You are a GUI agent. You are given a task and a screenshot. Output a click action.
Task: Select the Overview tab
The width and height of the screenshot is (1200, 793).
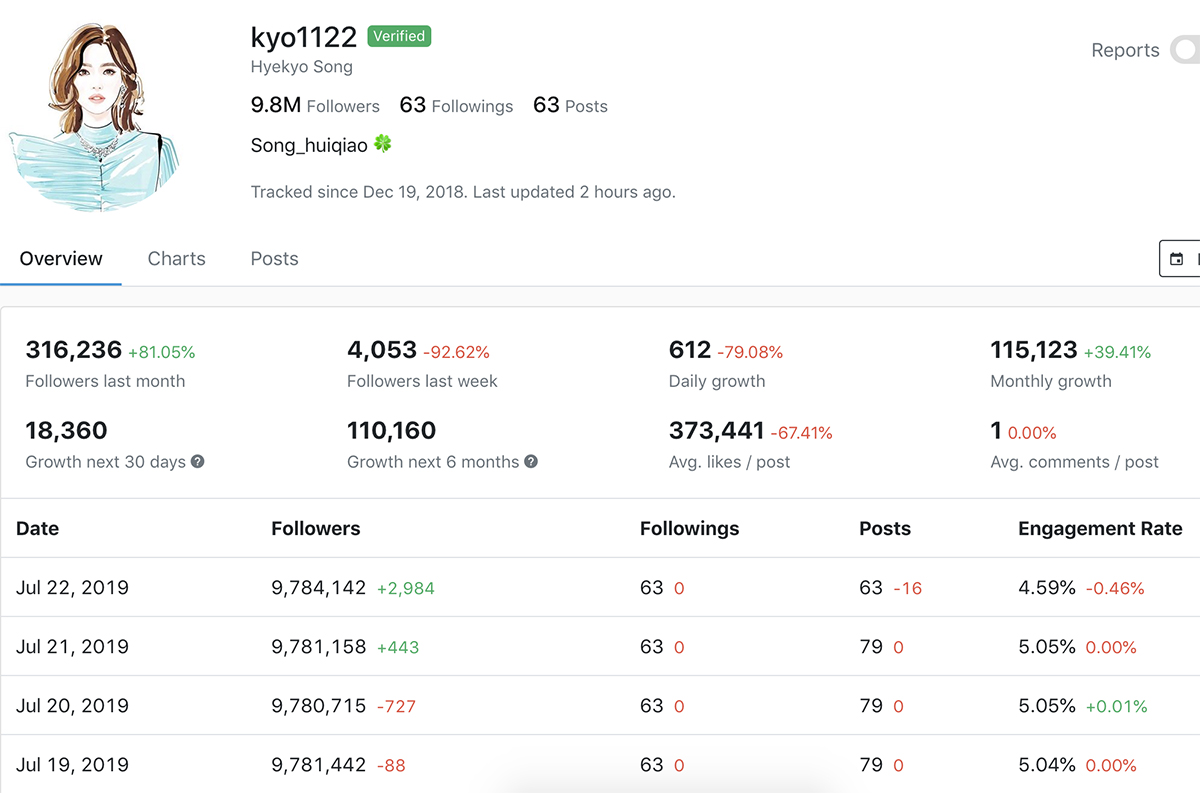(x=61, y=258)
